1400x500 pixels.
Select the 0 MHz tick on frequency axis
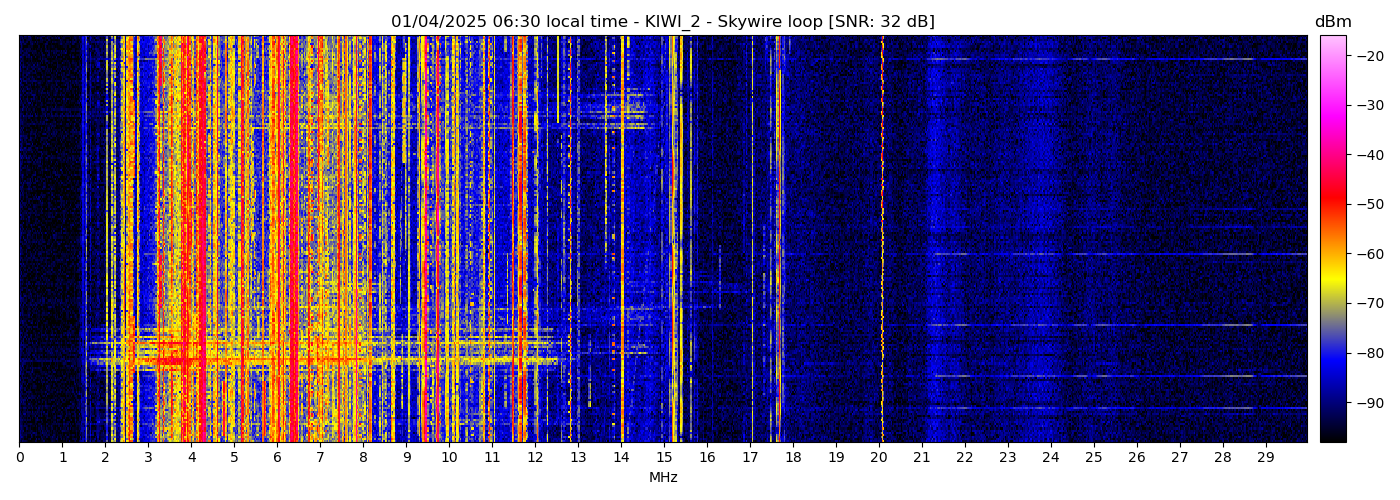(x=19, y=457)
